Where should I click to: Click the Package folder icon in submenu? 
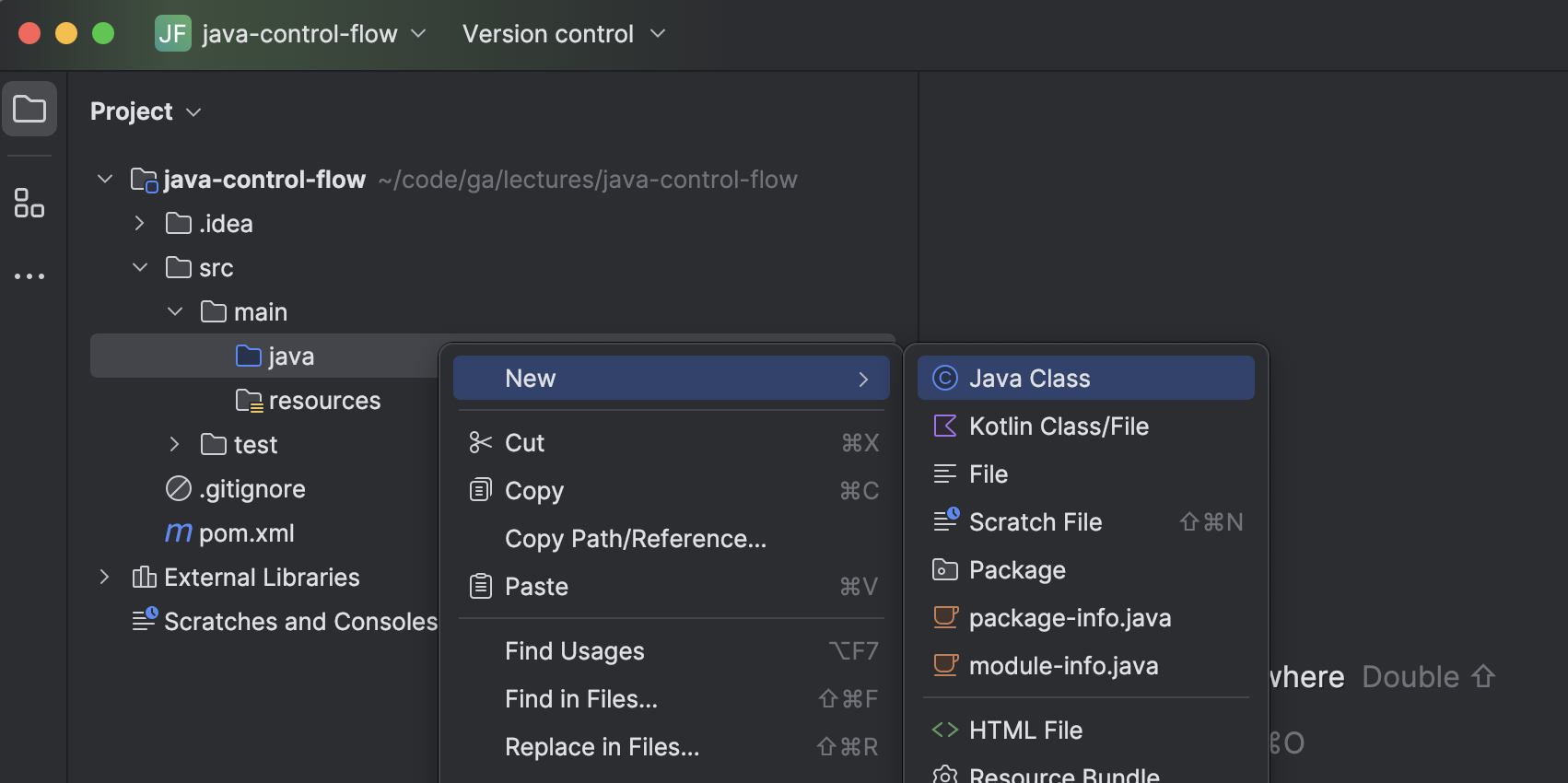(x=945, y=569)
